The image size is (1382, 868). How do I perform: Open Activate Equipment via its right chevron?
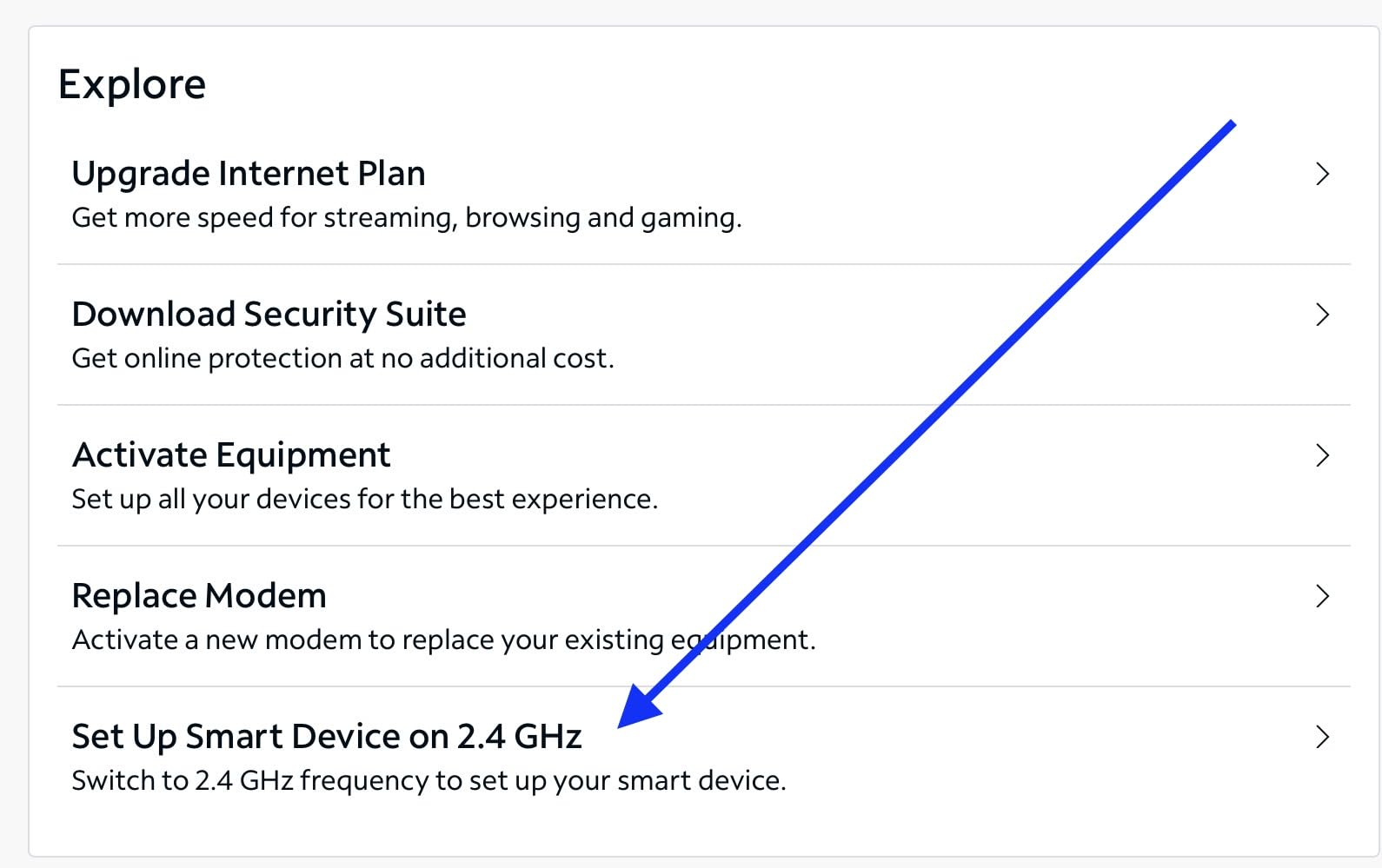pyautogui.click(x=1322, y=455)
